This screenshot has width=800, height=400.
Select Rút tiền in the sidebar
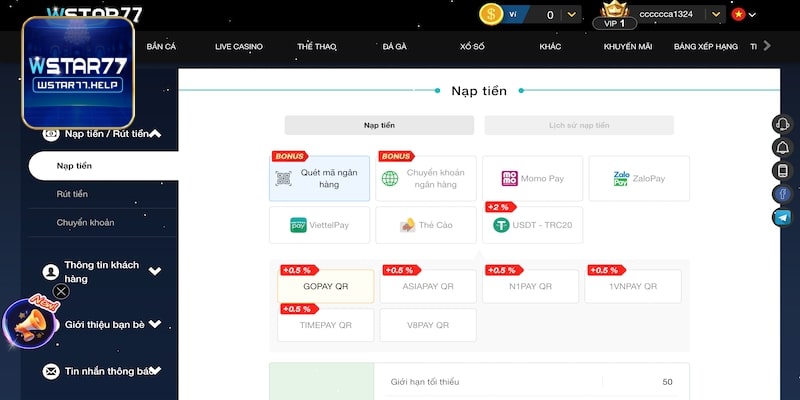click(72, 194)
